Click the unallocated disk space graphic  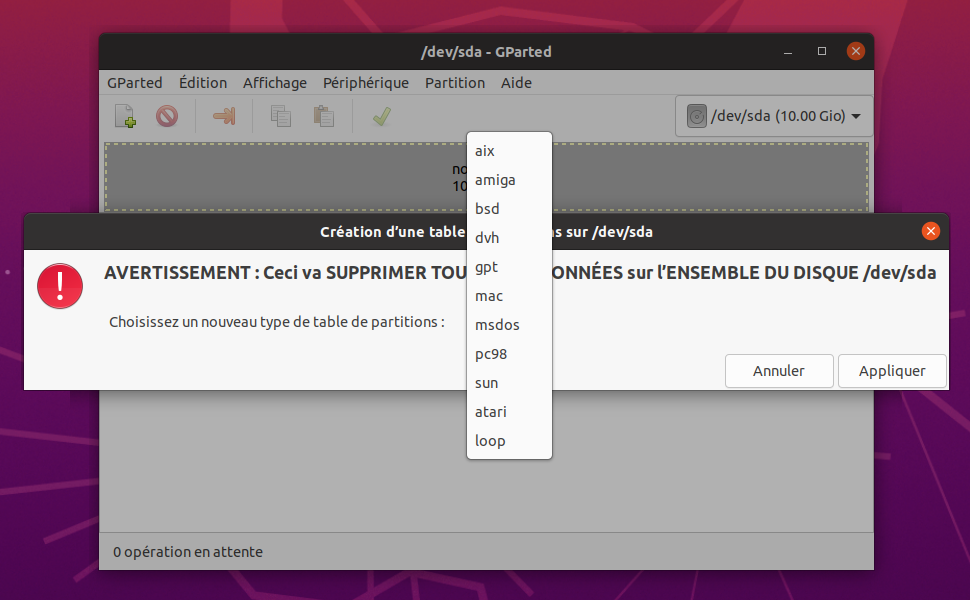click(486, 177)
